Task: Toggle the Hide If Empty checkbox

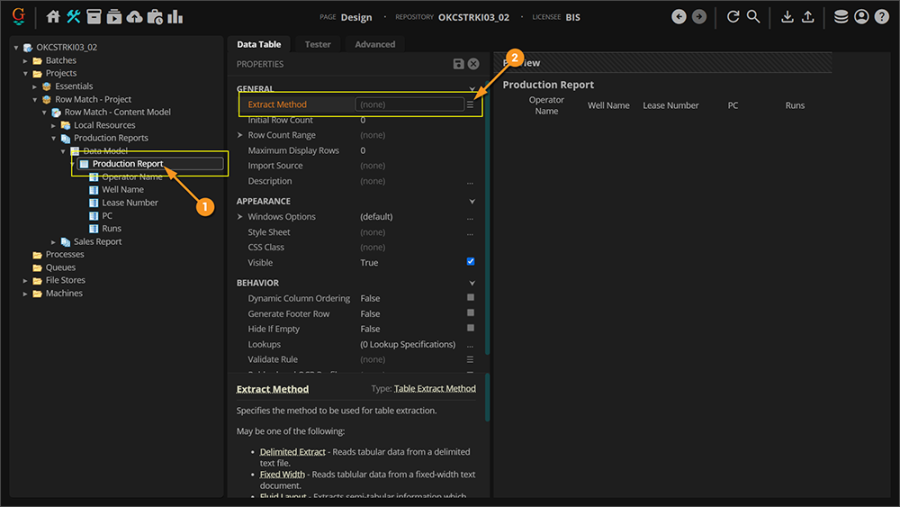Action: point(471,328)
